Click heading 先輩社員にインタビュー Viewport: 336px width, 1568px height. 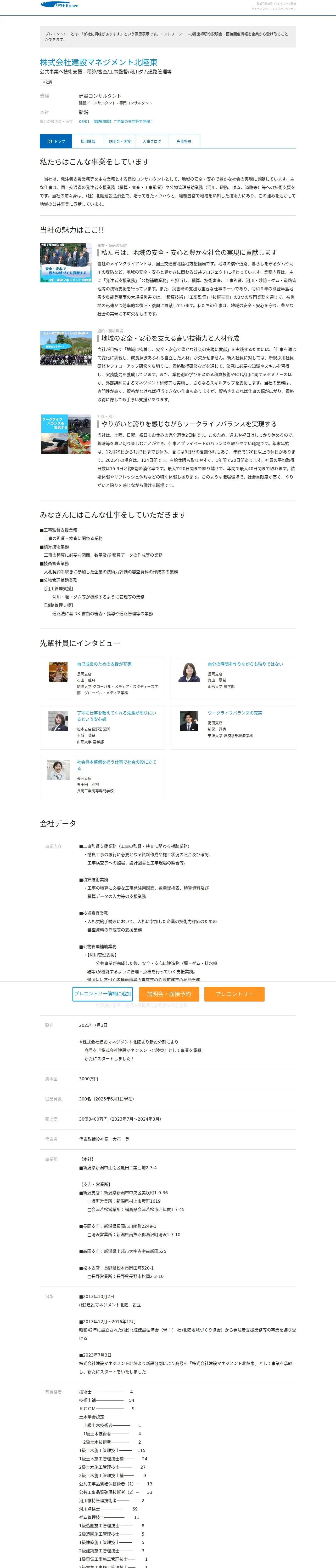click(80, 643)
